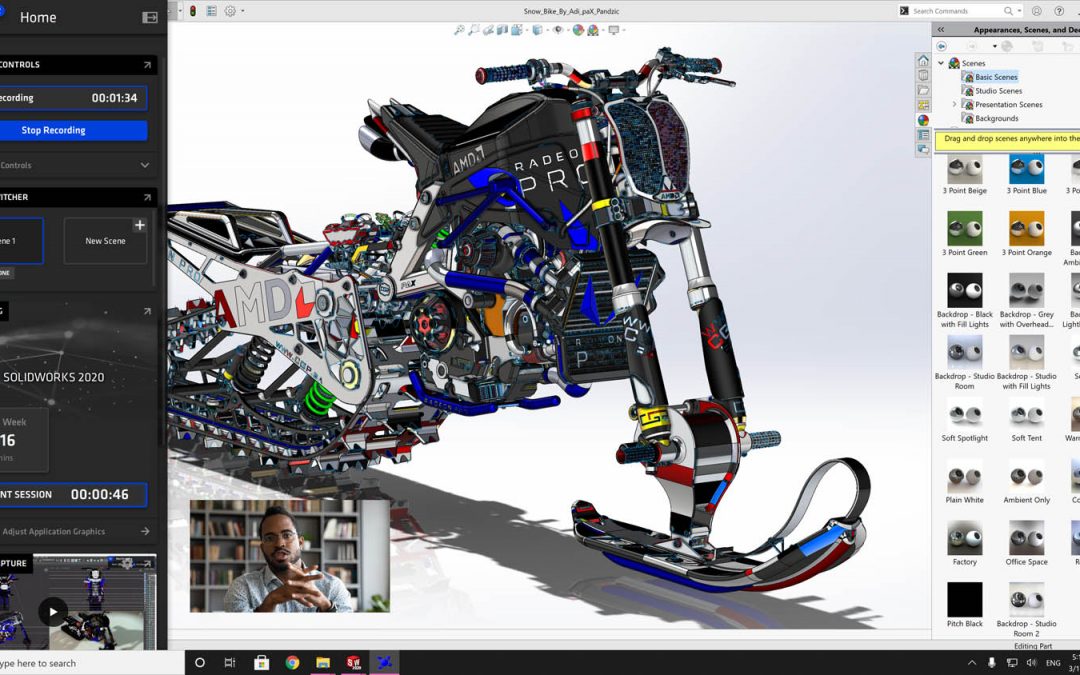Viewport: 1080px width, 675px height.
Task: Open Chrome from the taskbar
Action: [x=292, y=663]
